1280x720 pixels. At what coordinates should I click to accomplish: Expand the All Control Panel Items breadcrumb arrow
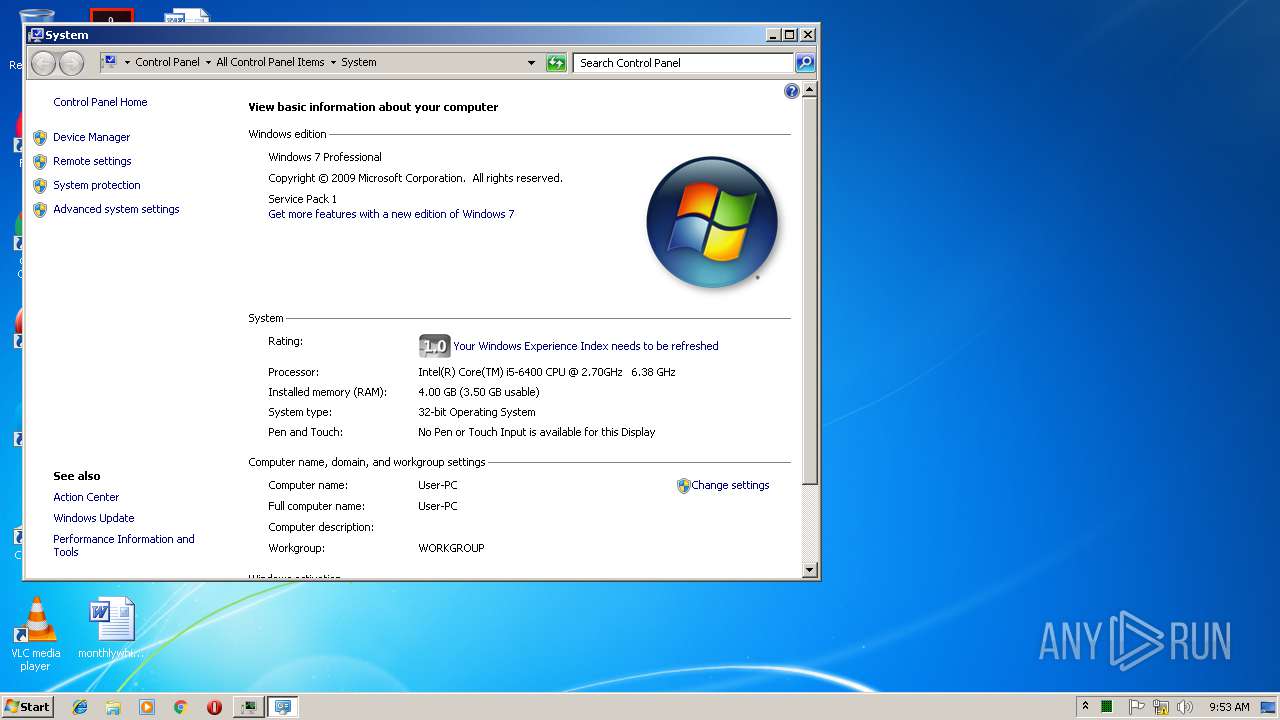point(333,63)
